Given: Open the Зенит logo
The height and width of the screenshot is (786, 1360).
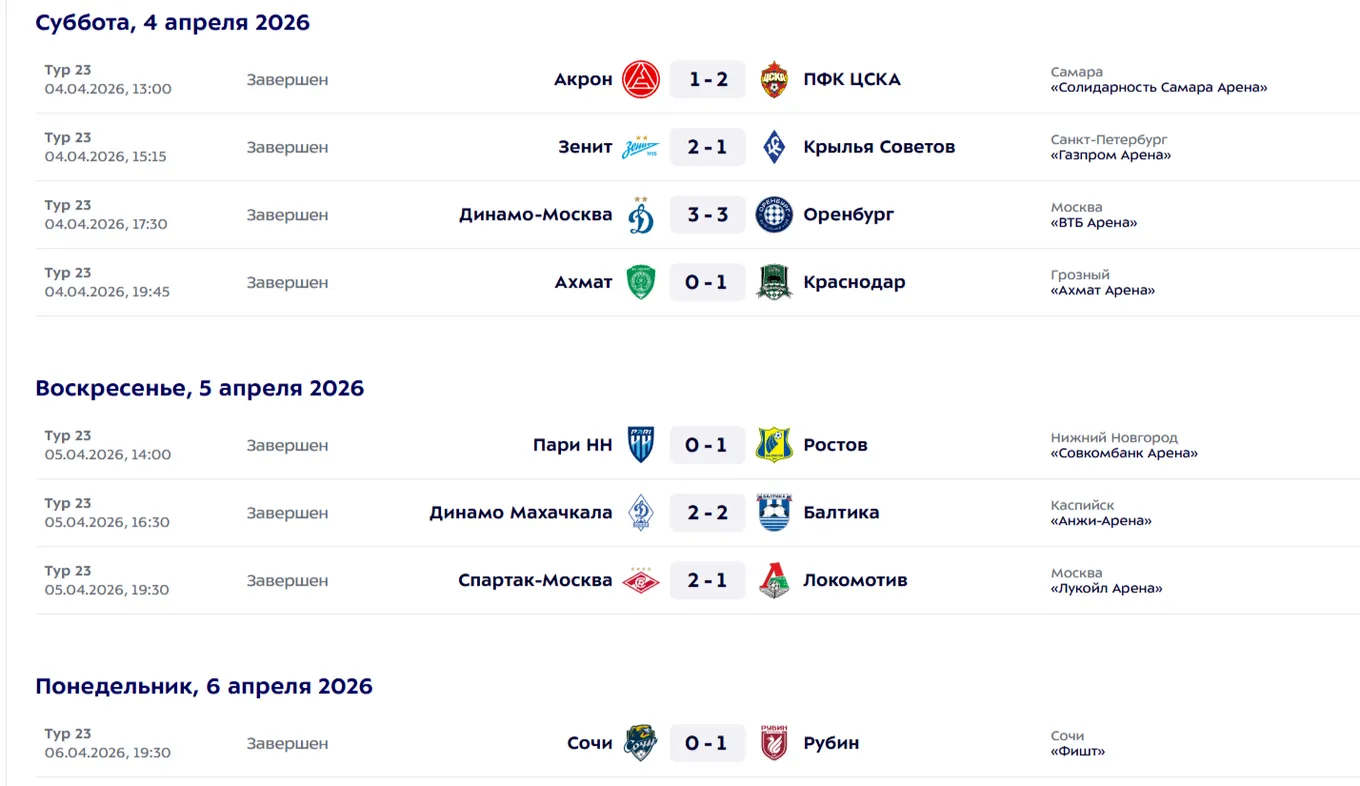Looking at the screenshot, I should coord(641,147).
